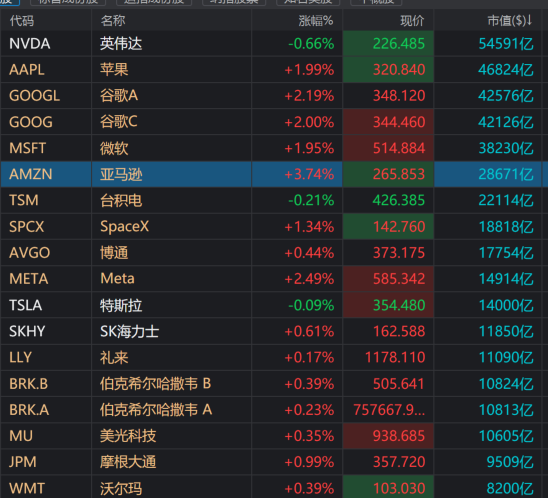
Task: Select the SKHY stock code
Action: 27,331
